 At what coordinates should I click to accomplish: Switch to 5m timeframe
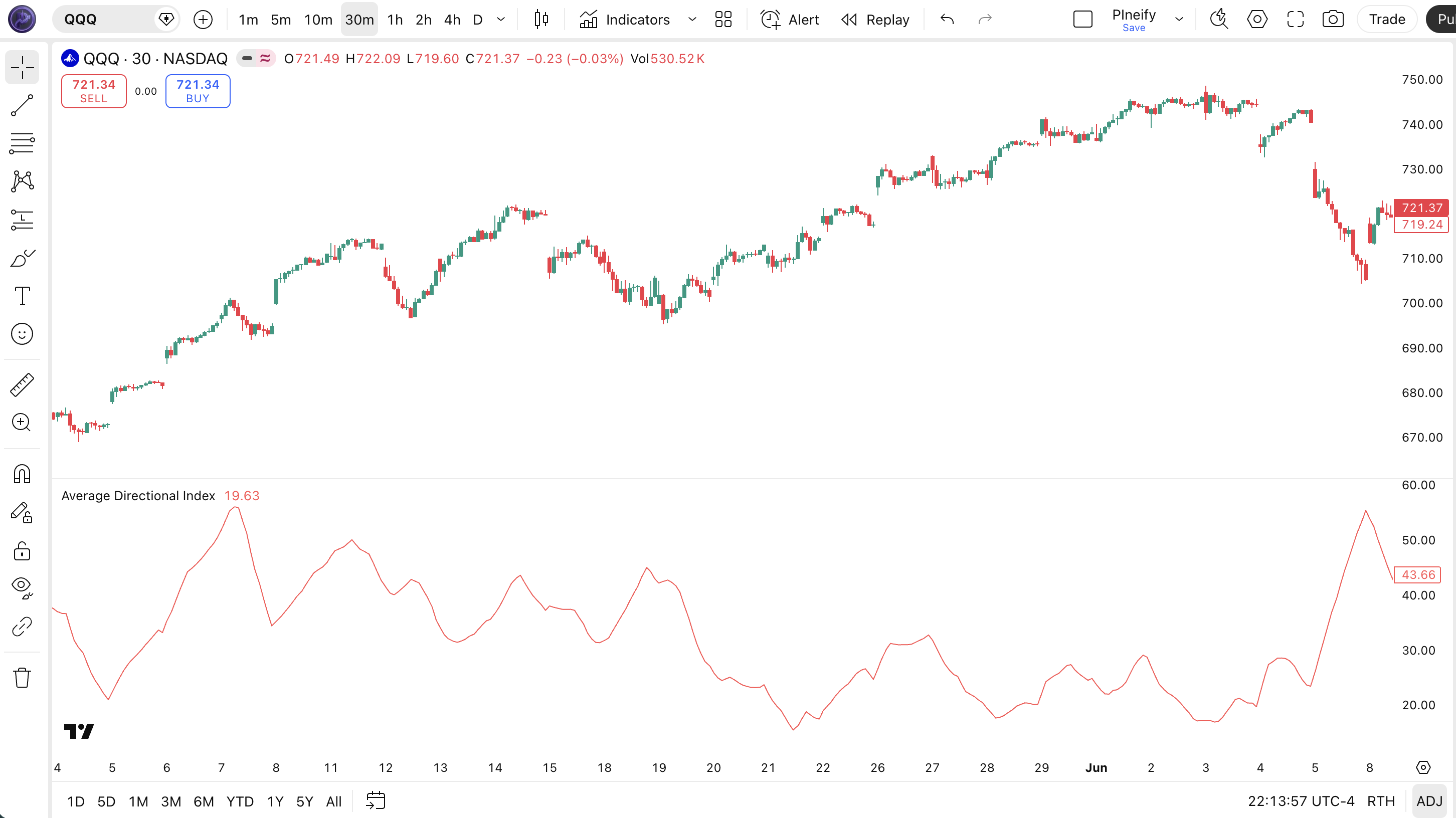[281, 19]
